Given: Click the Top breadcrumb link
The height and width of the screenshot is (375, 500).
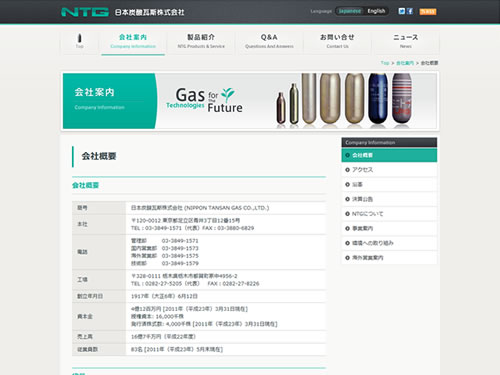Looking at the screenshot, I should (385, 63).
